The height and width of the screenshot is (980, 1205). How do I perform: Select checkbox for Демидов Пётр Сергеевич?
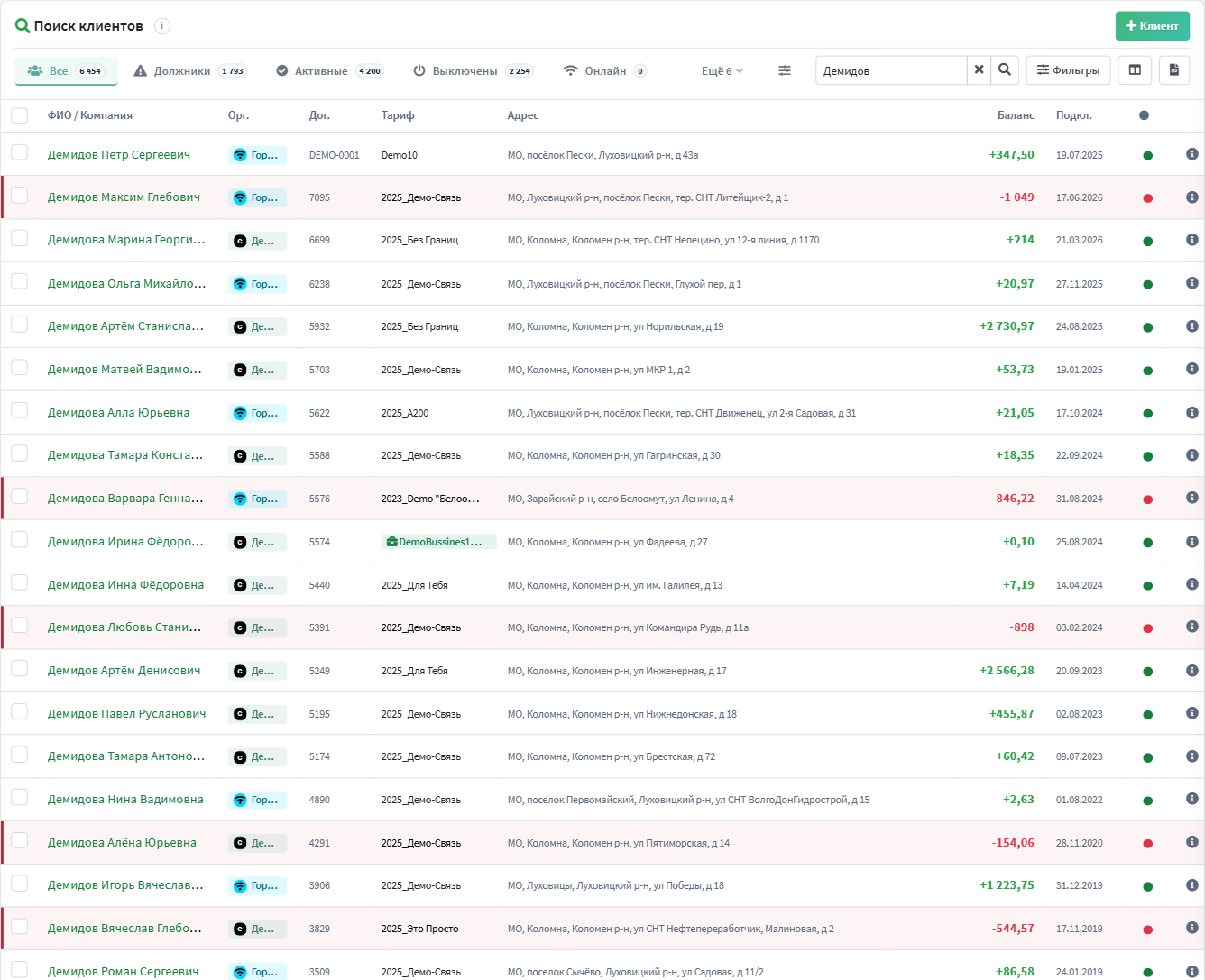pyautogui.click(x=19, y=152)
